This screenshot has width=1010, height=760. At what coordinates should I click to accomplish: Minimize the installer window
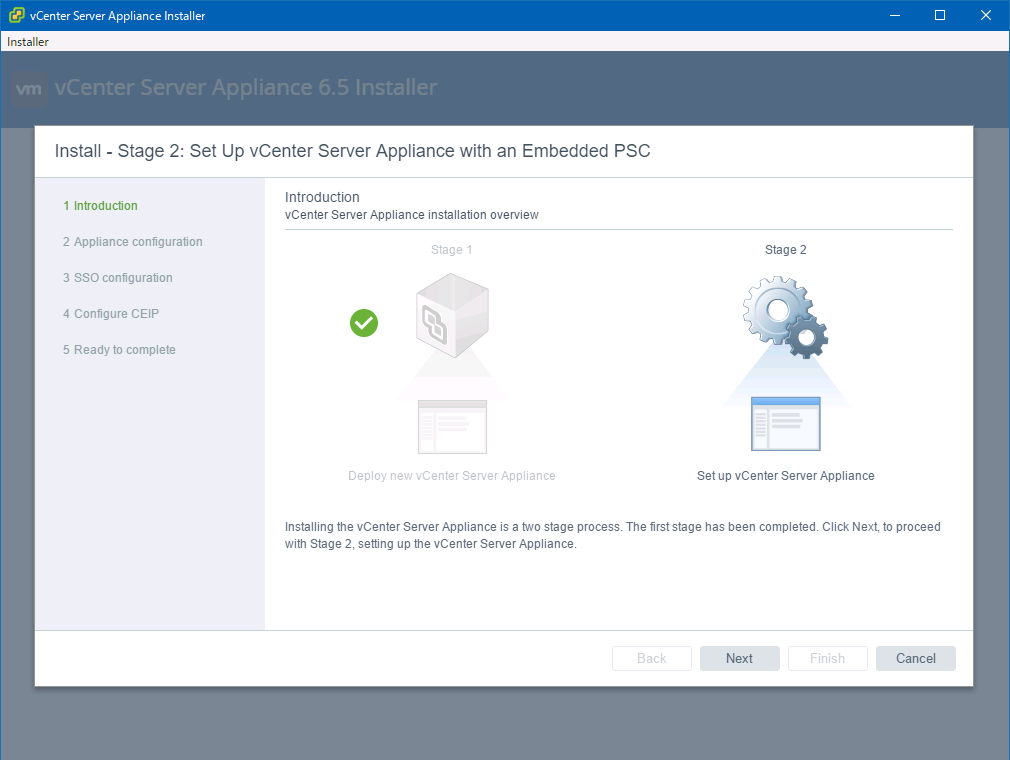click(895, 15)
